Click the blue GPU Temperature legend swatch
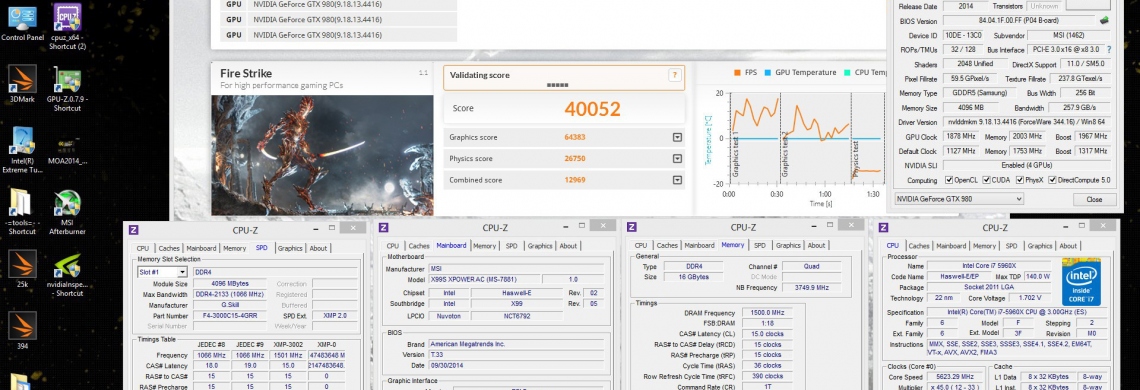Image resolution: width=1140 pixels, height=390 pixels. click(x=767, y=73)
